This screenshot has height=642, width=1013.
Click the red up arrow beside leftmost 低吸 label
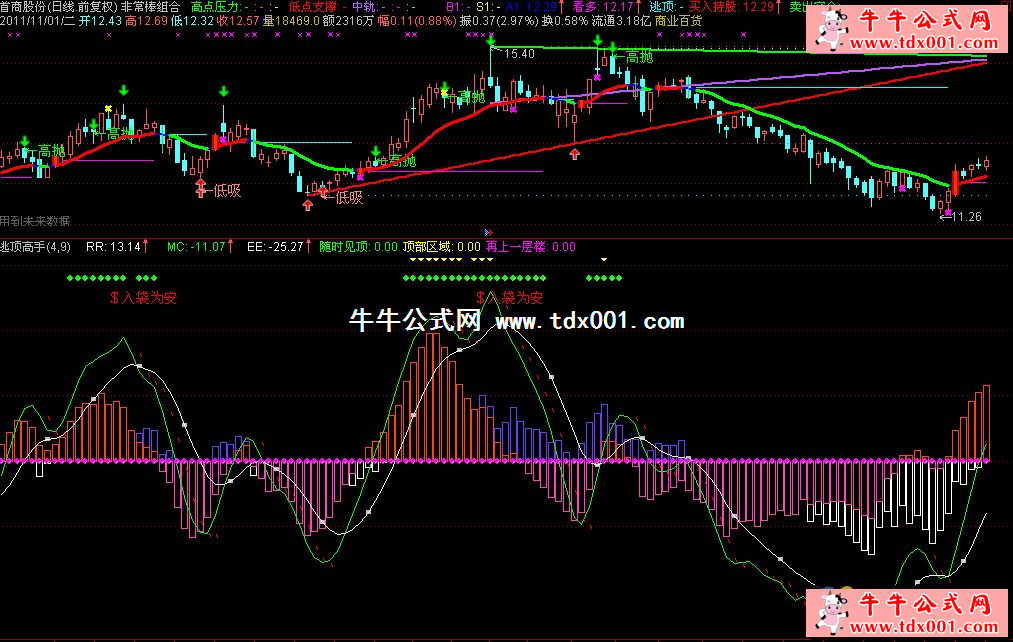[x=200, y=187]
